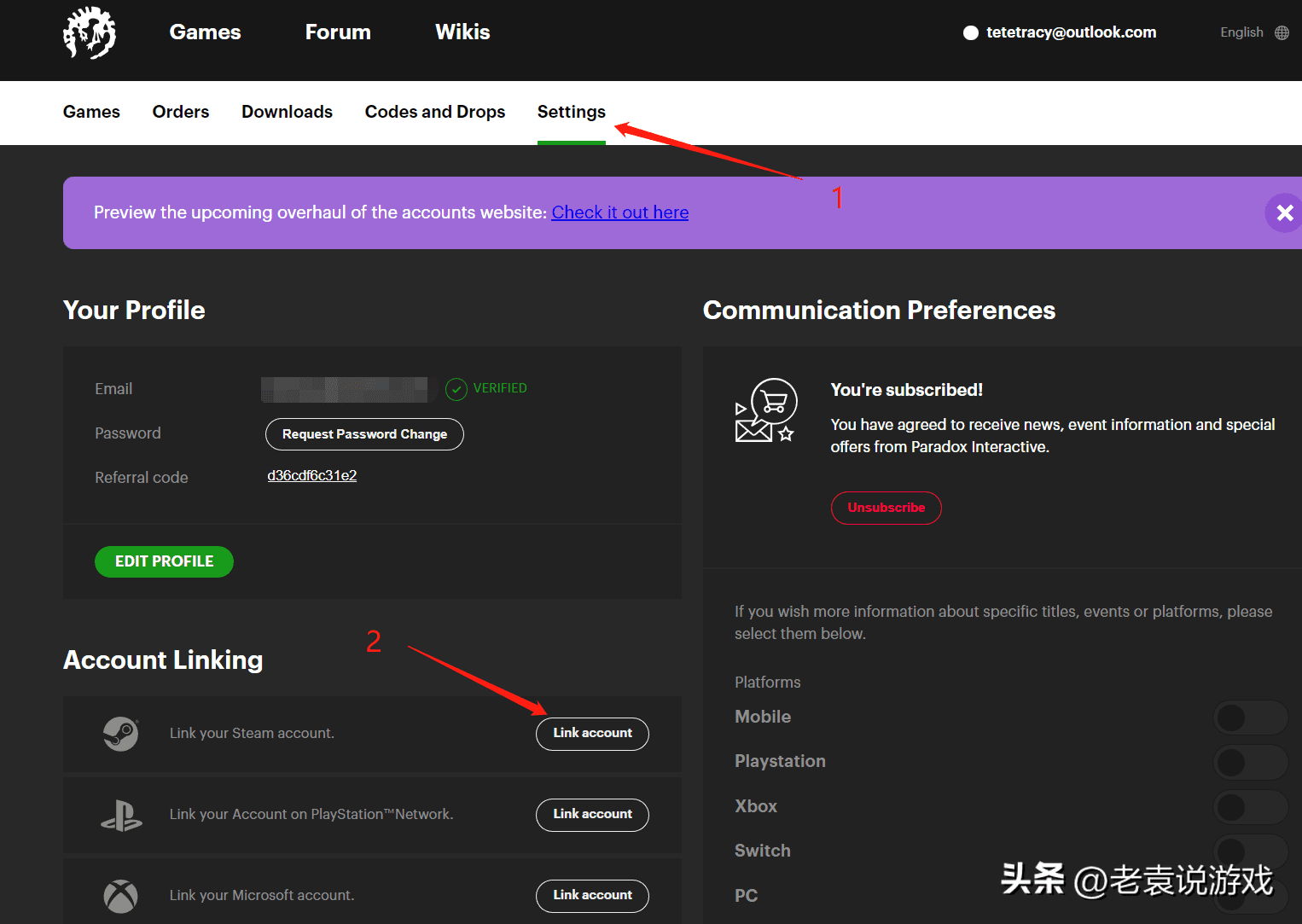Click the Mobile platform label

click(763, 718)
